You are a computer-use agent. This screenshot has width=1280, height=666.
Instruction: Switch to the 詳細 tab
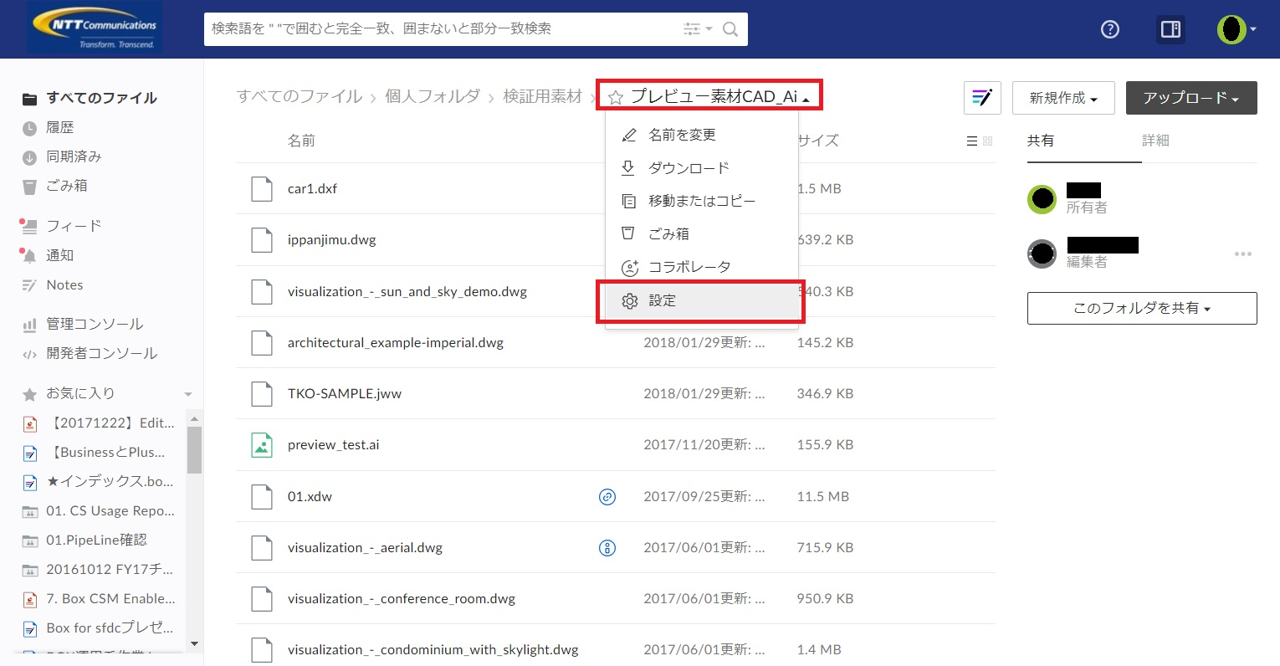coord(1155,141)
